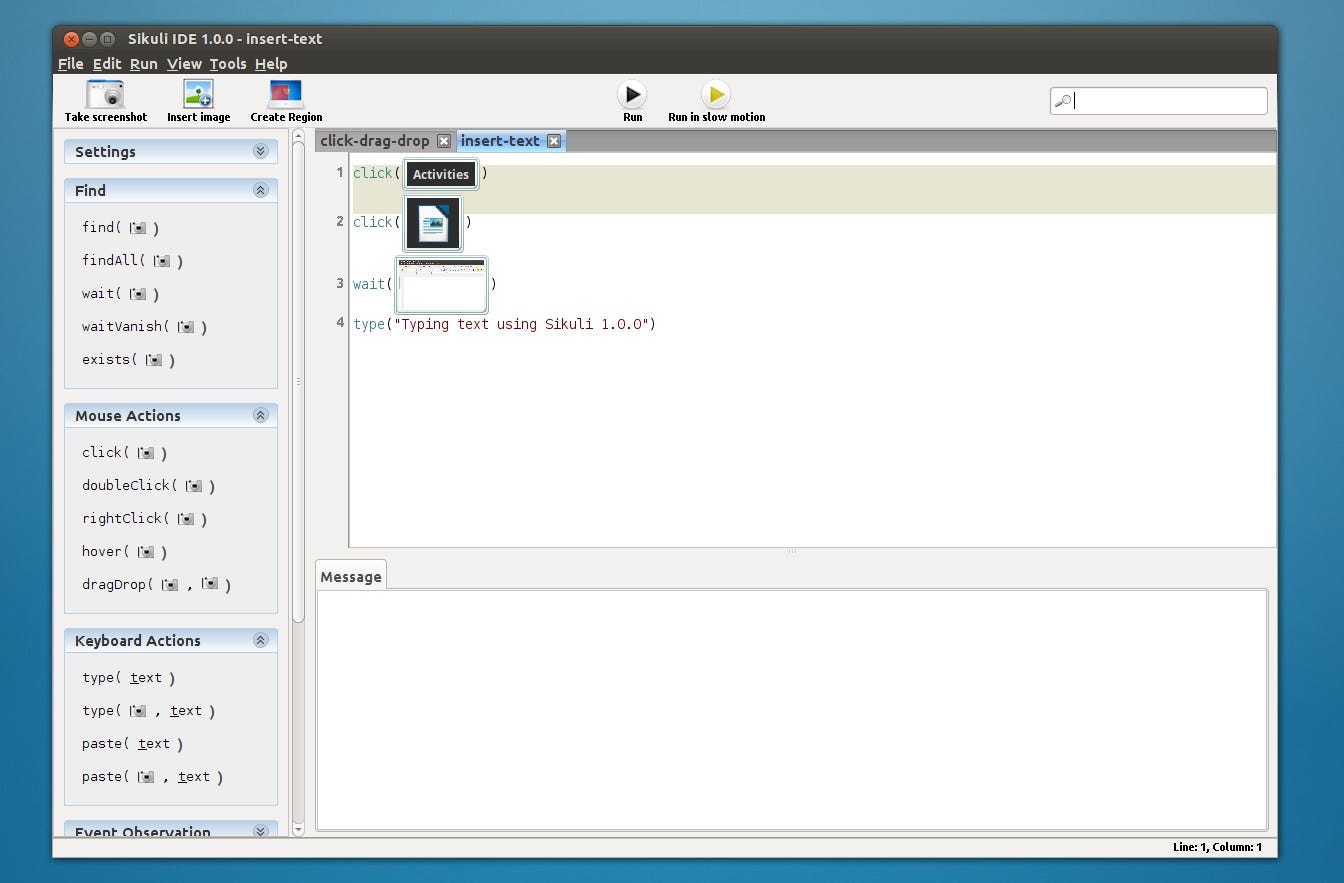Insert the wait() command from the Find panel
Viewport: 1344px width, 883px height.
point(120,294)
